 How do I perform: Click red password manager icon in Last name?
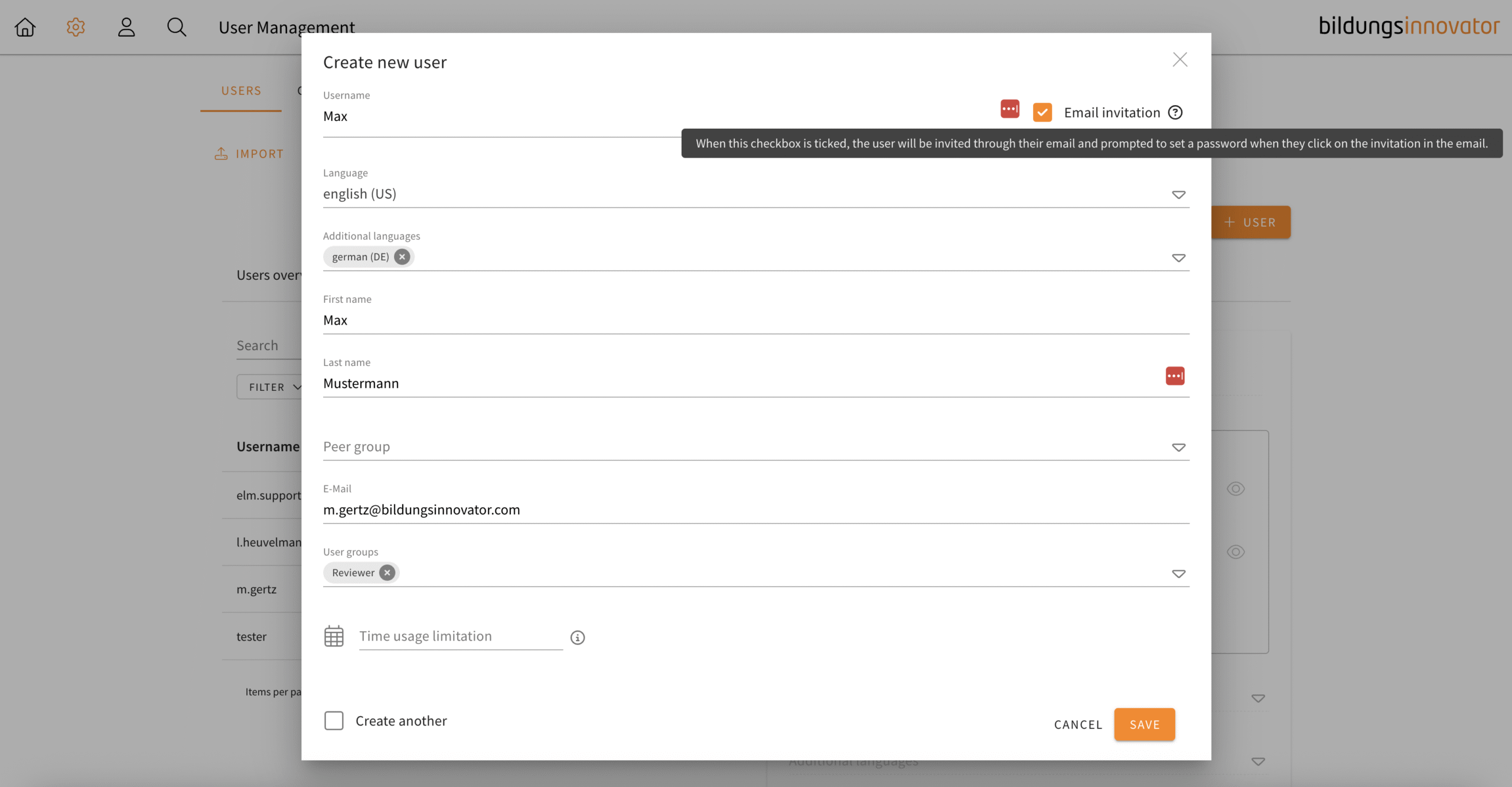(1175, 376)
